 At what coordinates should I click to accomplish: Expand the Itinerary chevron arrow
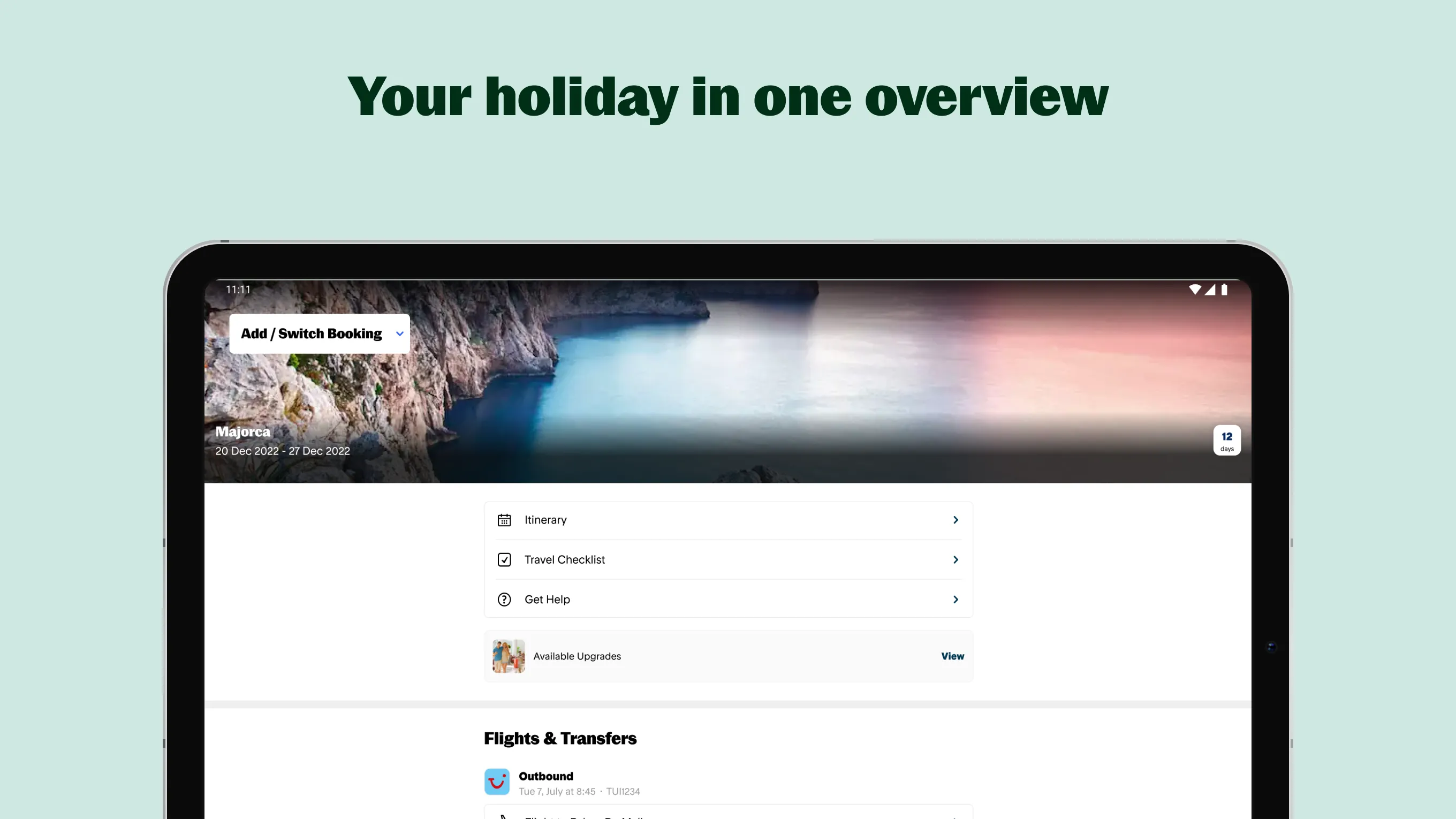pos(955,519)
